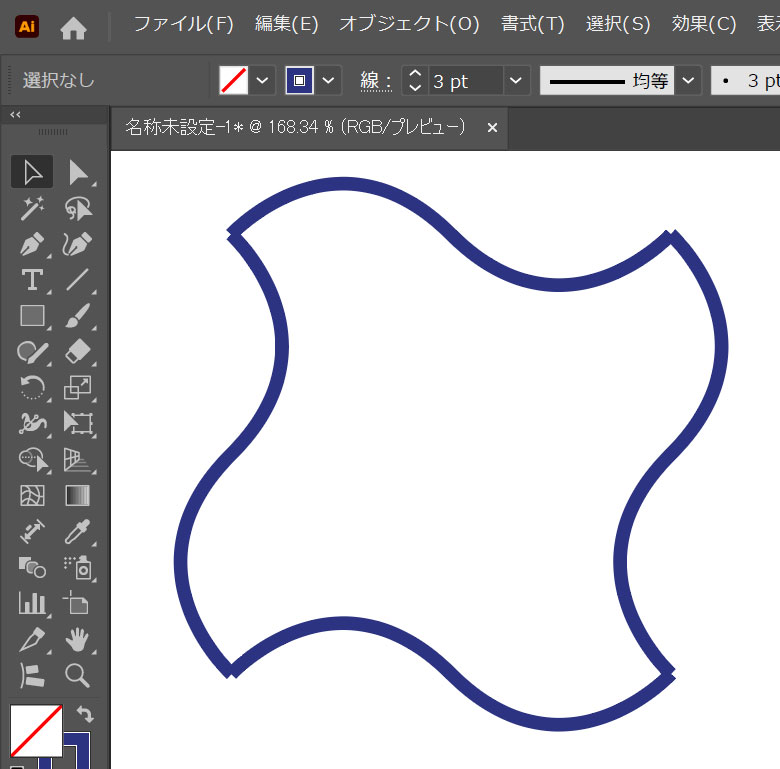Select the Type tool
780x769 pixels.
pyautogui.click(x=32, y=280)
